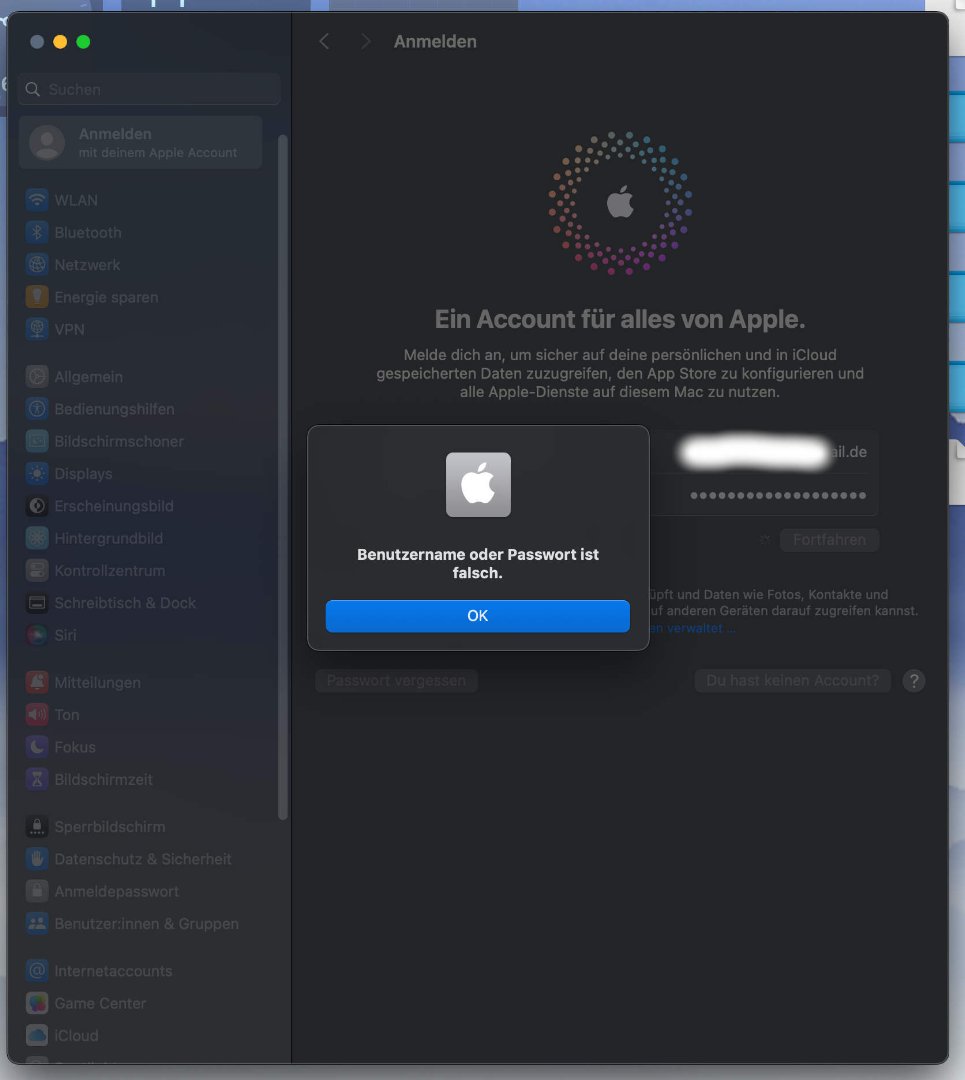The height and width of the screenshot is (1080, 965).
Task: Open the Kontrollzentrum icon
Action: (x=37, y=570)
